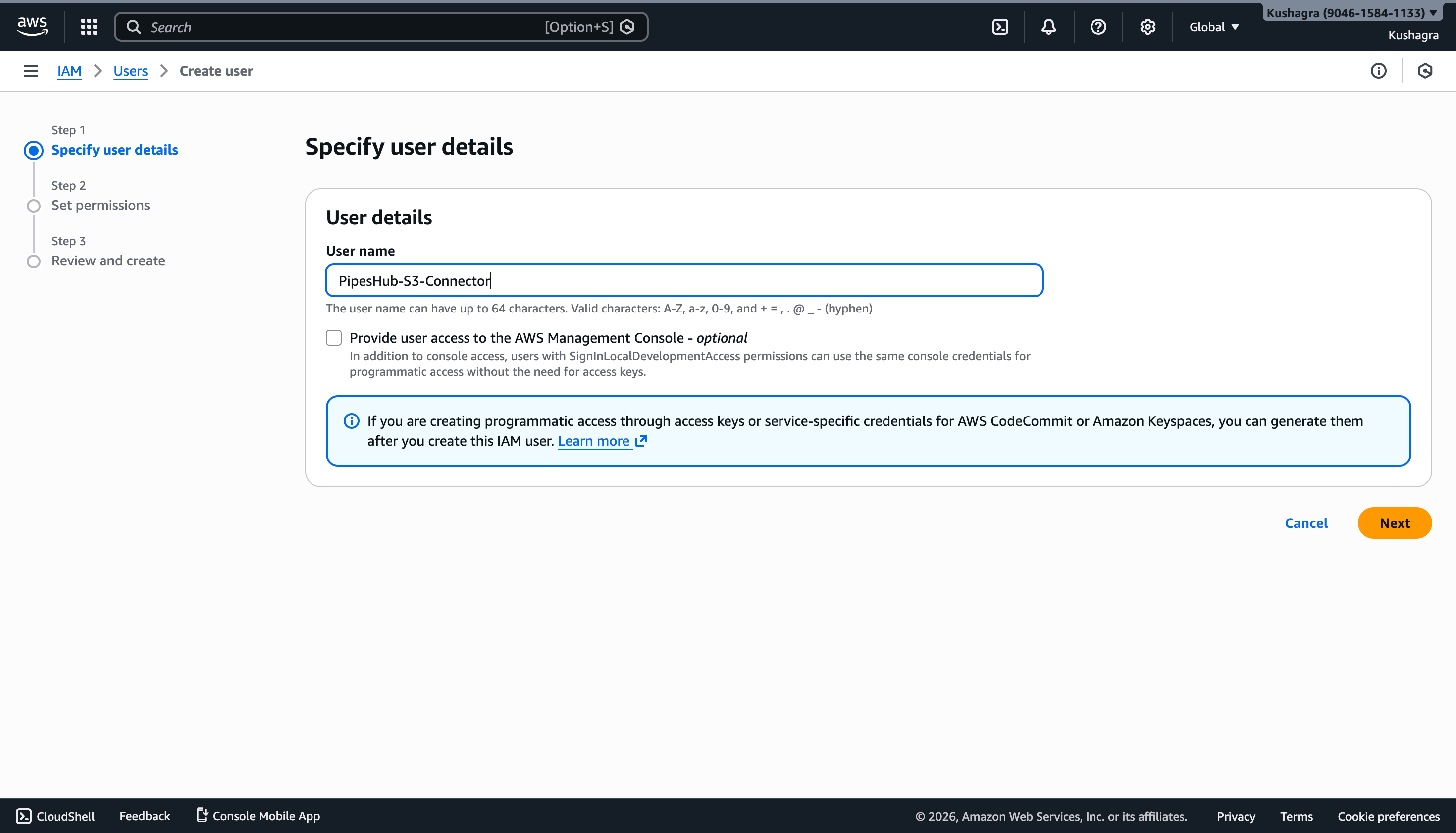
Task: Select the Step 1 Specify user details indicator
Action: point(33,150)
